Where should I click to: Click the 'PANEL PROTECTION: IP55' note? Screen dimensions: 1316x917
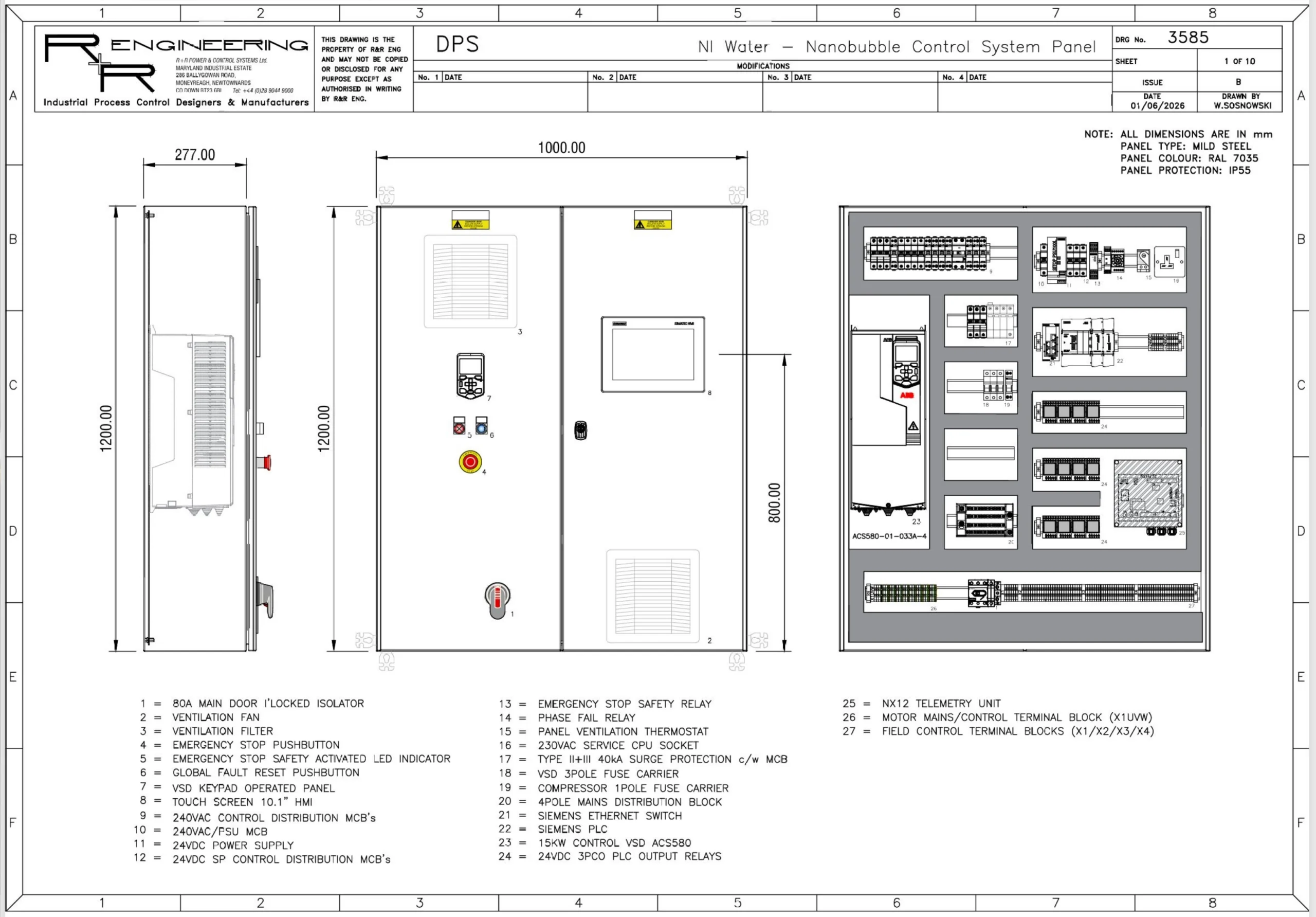click(1185, 170)
